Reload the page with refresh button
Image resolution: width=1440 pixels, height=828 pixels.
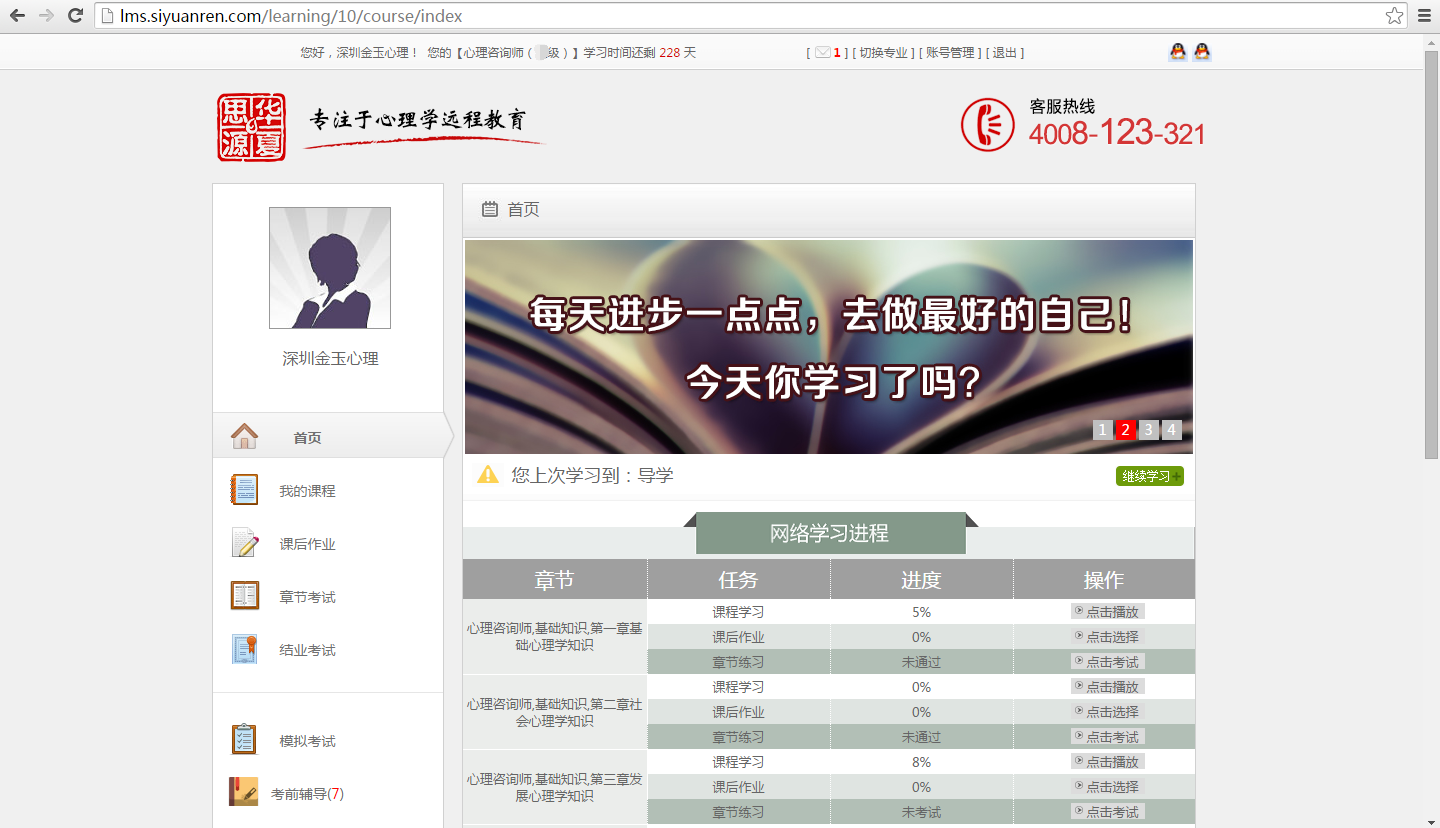coord(75,16)
